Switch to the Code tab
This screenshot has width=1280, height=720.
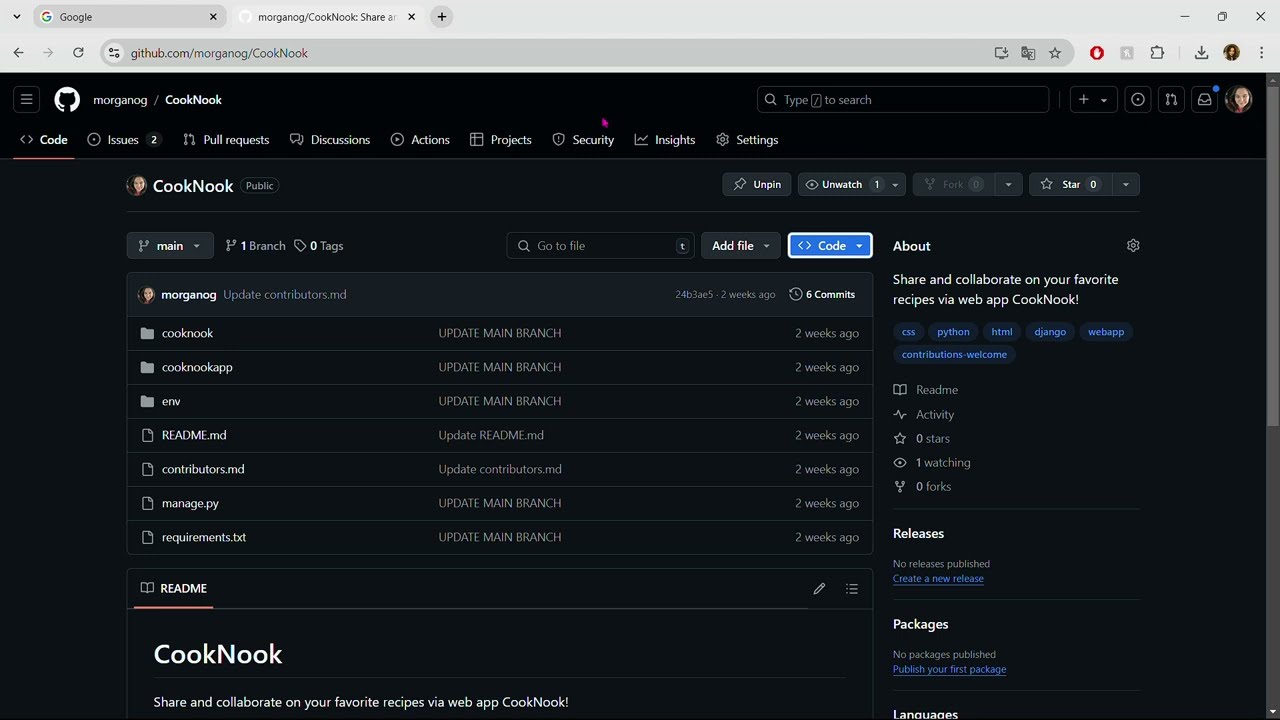[44, 140]
